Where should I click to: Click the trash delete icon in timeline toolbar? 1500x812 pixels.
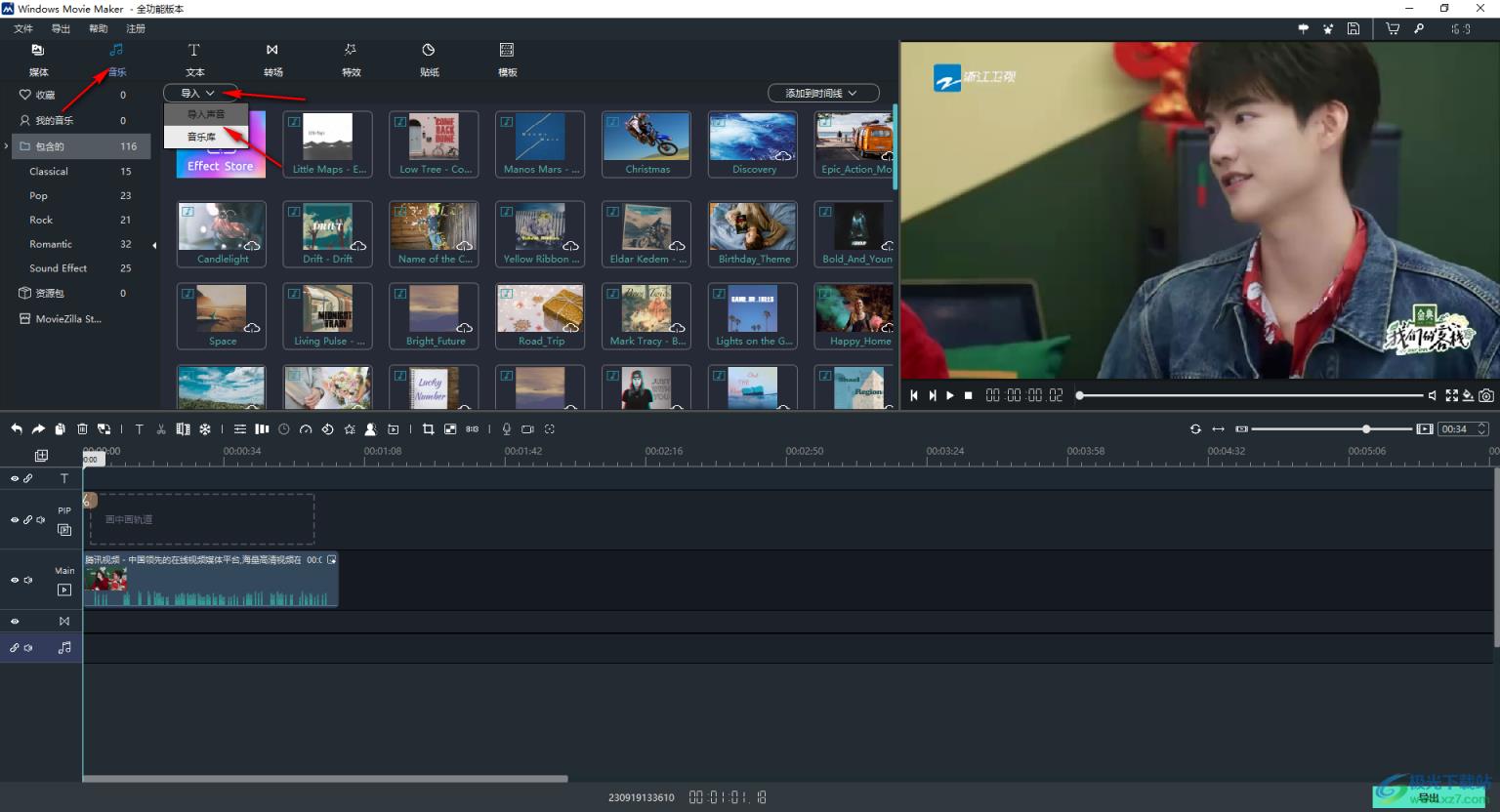[x=82, y=429]
